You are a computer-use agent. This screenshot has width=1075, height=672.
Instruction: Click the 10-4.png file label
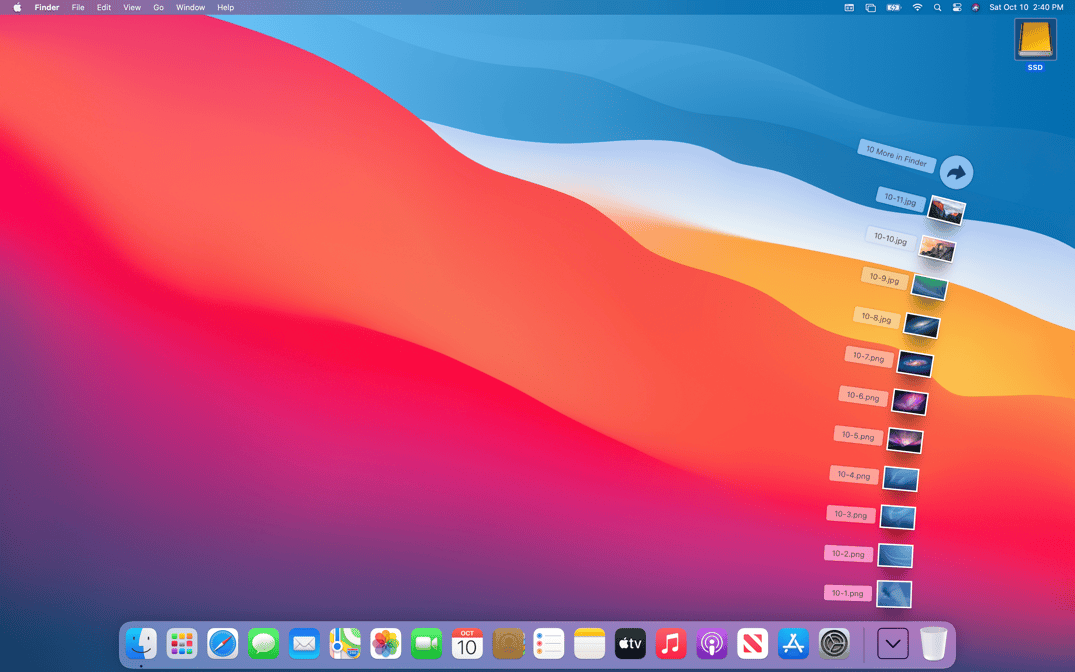pos(854,475)
